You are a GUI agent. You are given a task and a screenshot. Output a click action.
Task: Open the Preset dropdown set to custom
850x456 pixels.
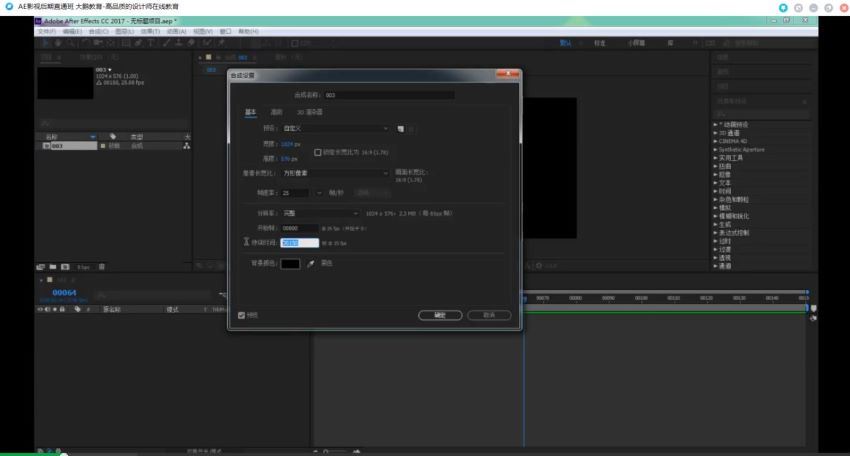328,129
